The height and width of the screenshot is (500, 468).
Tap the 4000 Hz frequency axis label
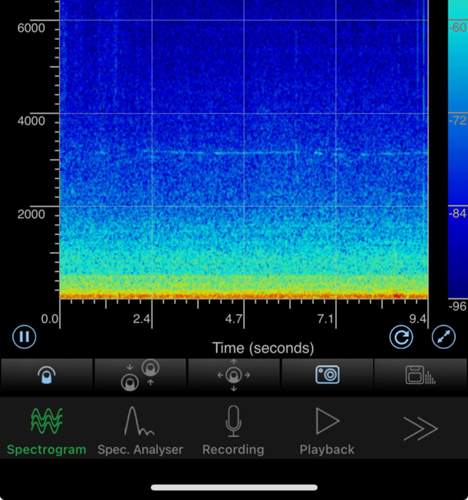pyautogui.click(x=31, y=121)
